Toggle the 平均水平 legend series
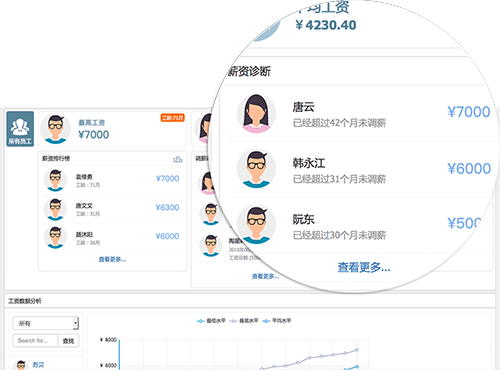 click(x=276, y=321)
